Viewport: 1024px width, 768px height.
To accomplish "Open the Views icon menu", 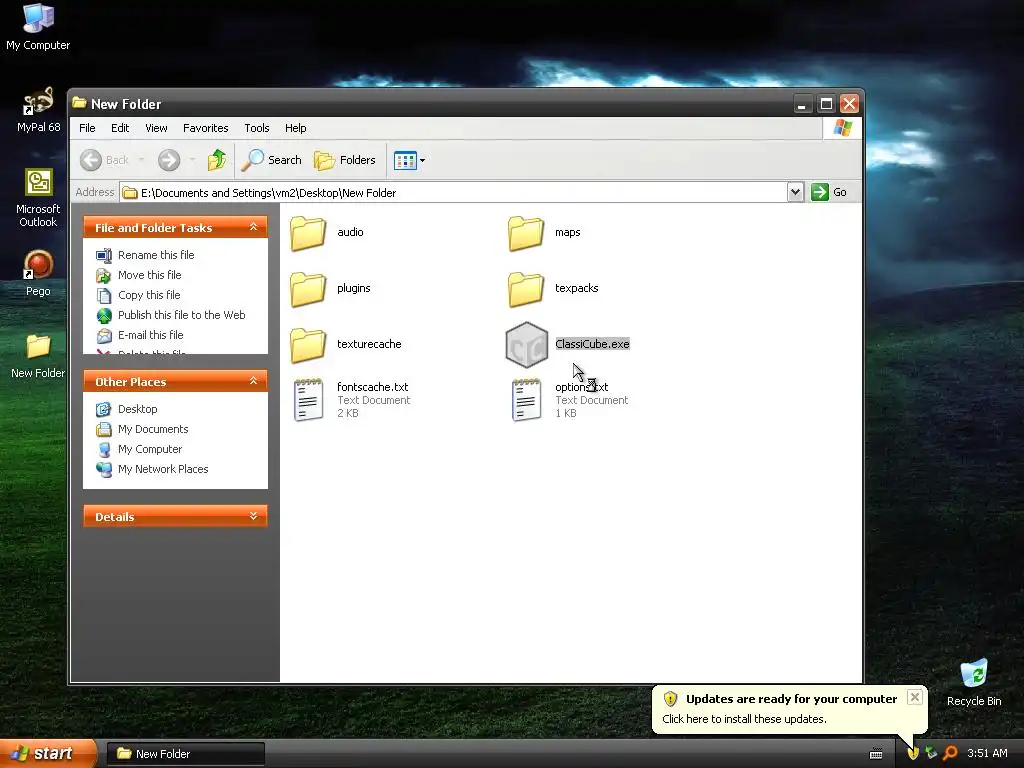I will [x=409, y=160].
